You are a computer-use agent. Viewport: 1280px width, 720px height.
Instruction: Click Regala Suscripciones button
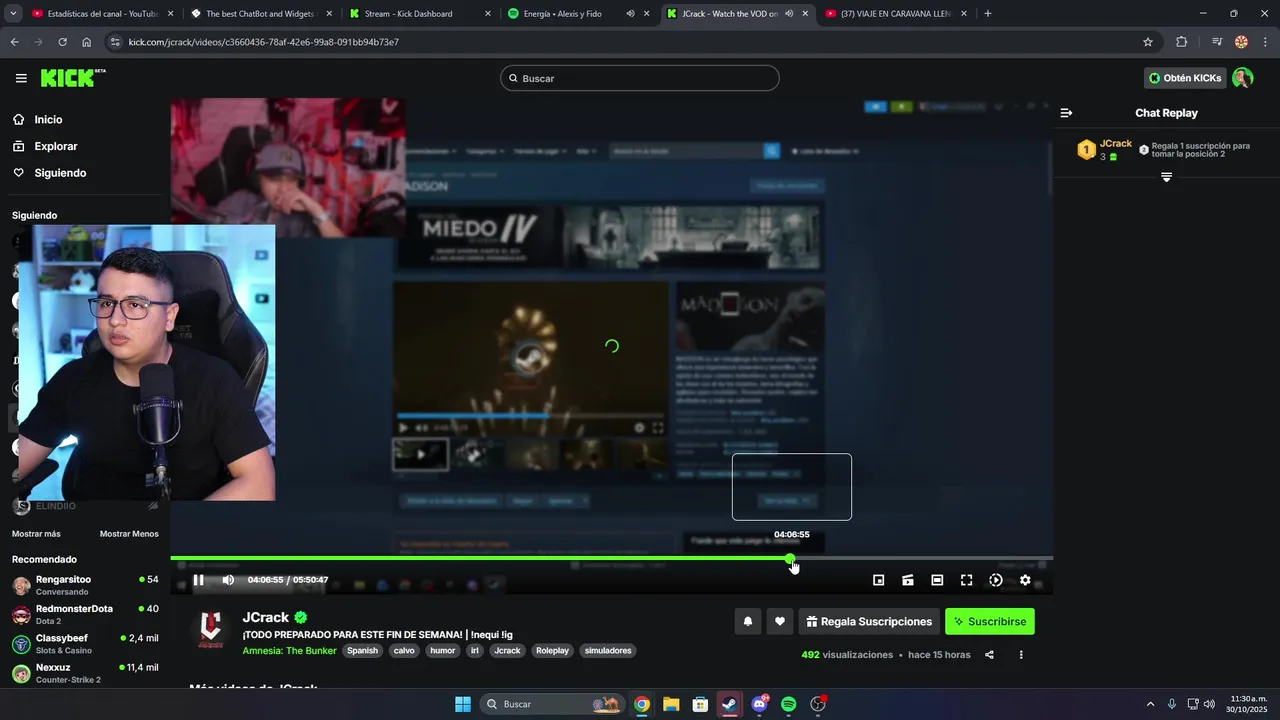click(x=869, y=621)
